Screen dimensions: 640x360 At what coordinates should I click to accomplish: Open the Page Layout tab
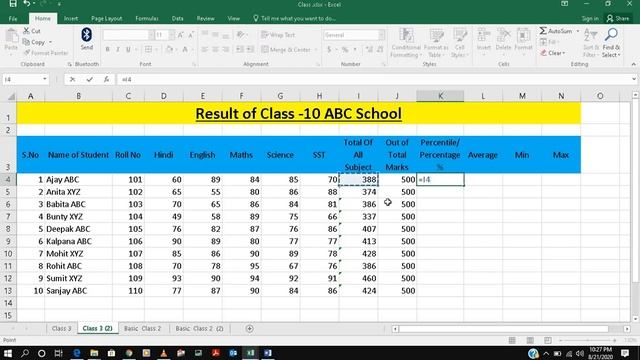107,18
